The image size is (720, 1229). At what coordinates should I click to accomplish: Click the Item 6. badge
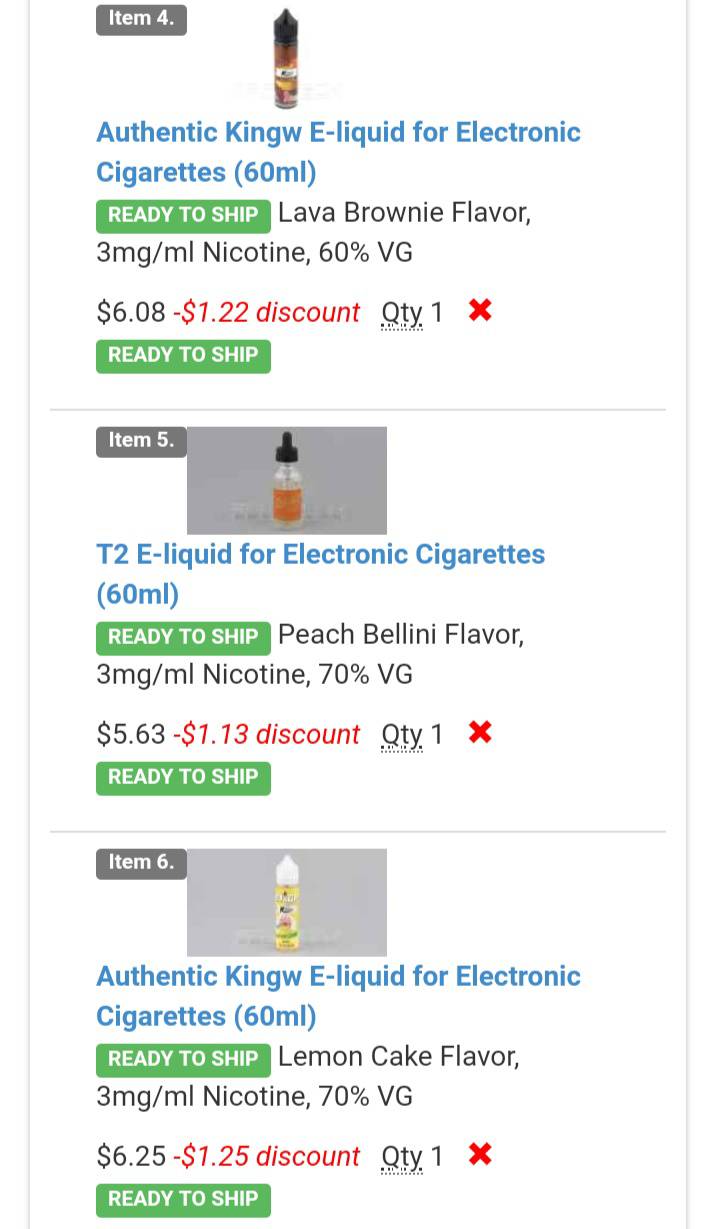[x=141, y=862]
